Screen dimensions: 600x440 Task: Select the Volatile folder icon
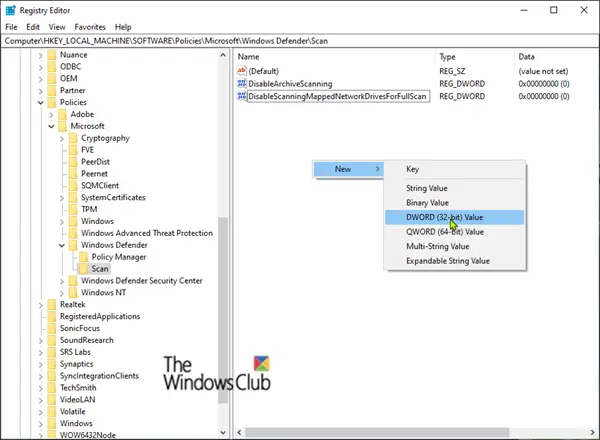[x=52, y=411]
